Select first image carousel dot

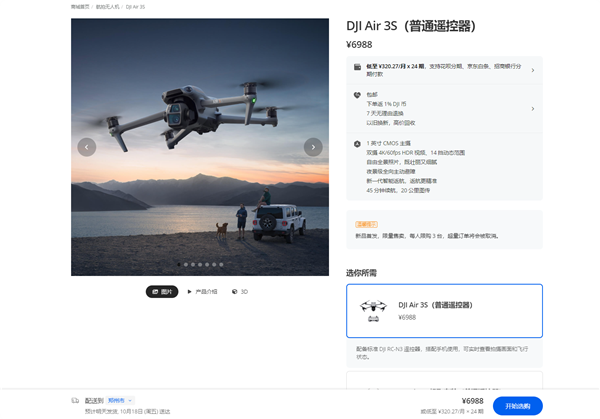coord(179,265)
